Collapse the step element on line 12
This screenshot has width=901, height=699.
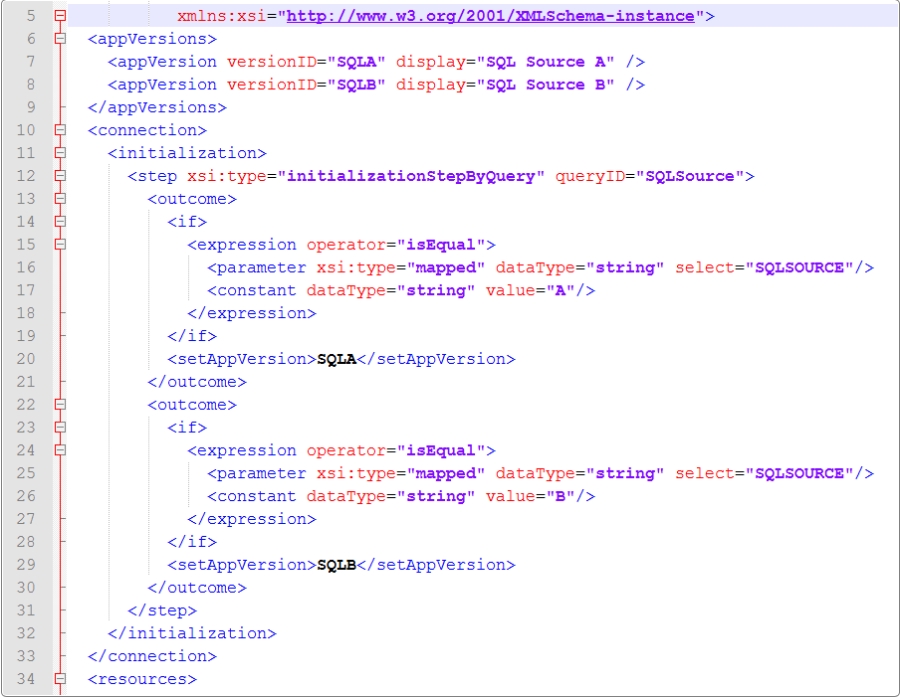point(60,176)
